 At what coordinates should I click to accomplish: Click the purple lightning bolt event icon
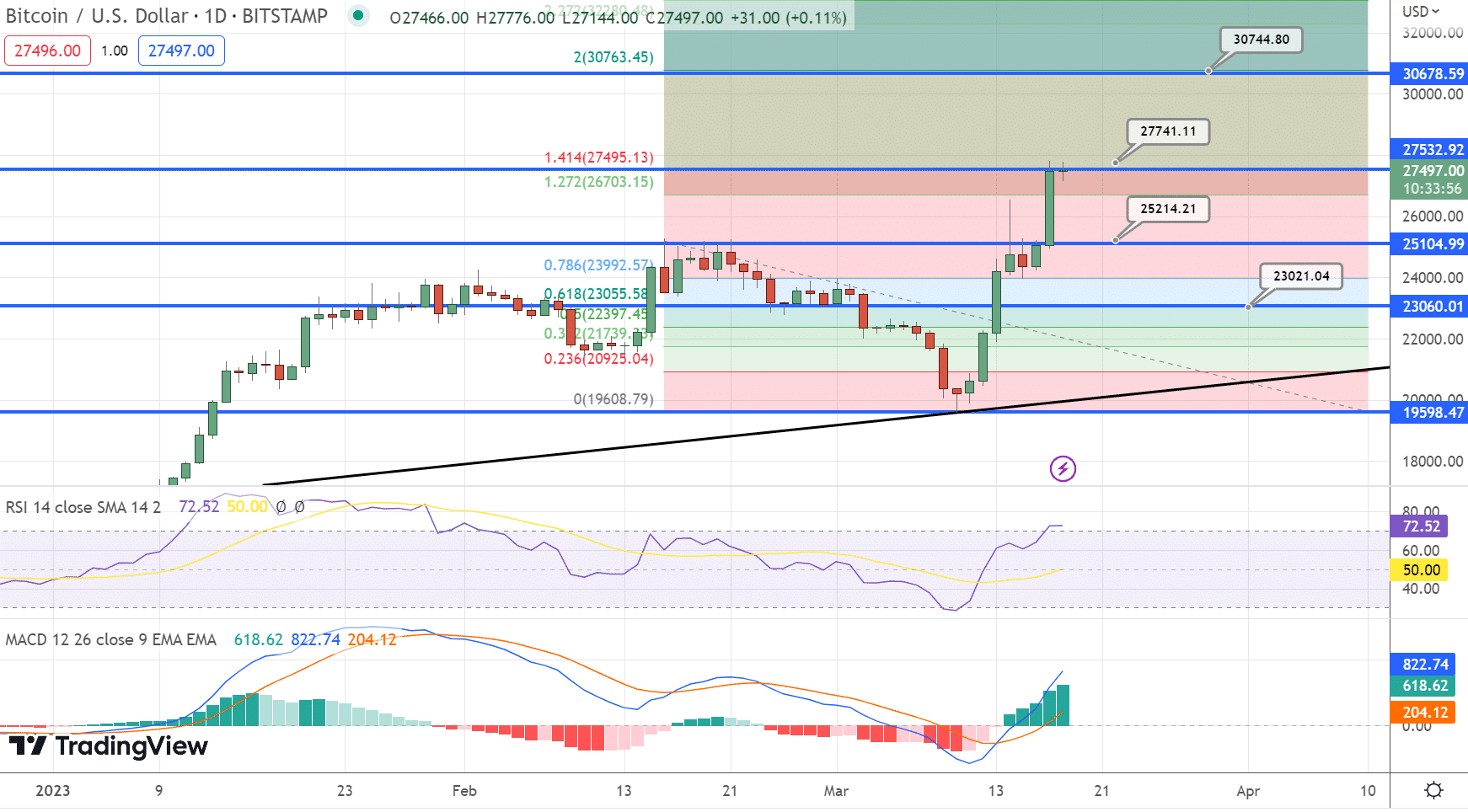1063,468
